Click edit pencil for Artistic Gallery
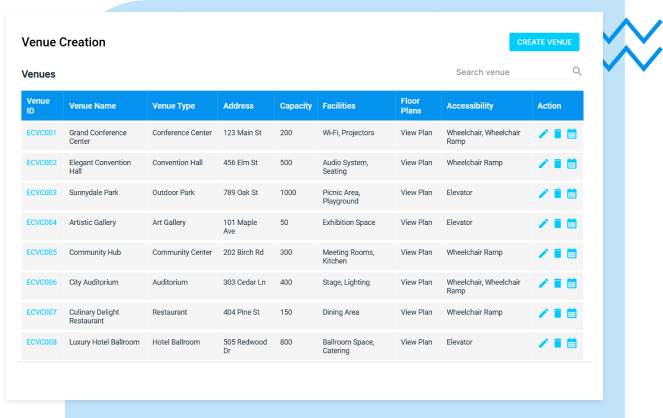This screenshot has width=663, height=418. (x=543, y=223)
